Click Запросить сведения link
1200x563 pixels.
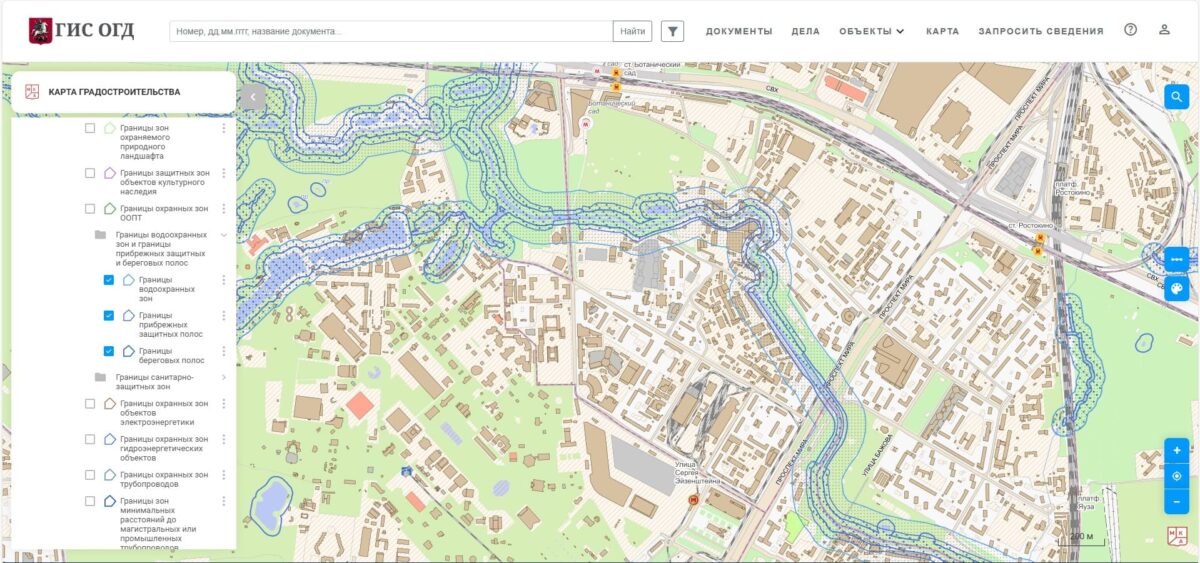click(x=1040, y=31)
